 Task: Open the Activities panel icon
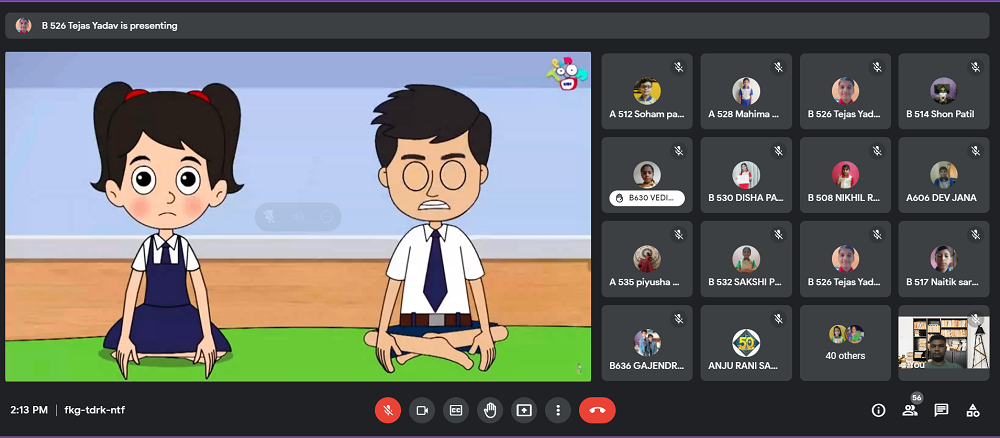(972, 410)
